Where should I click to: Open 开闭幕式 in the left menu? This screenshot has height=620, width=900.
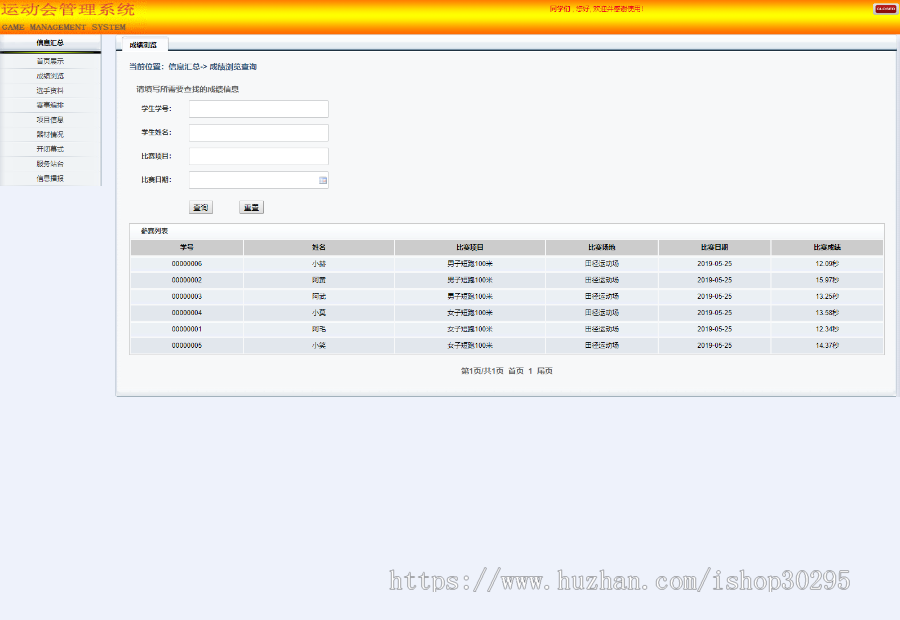pyautogui.click(x=48, y=149)
